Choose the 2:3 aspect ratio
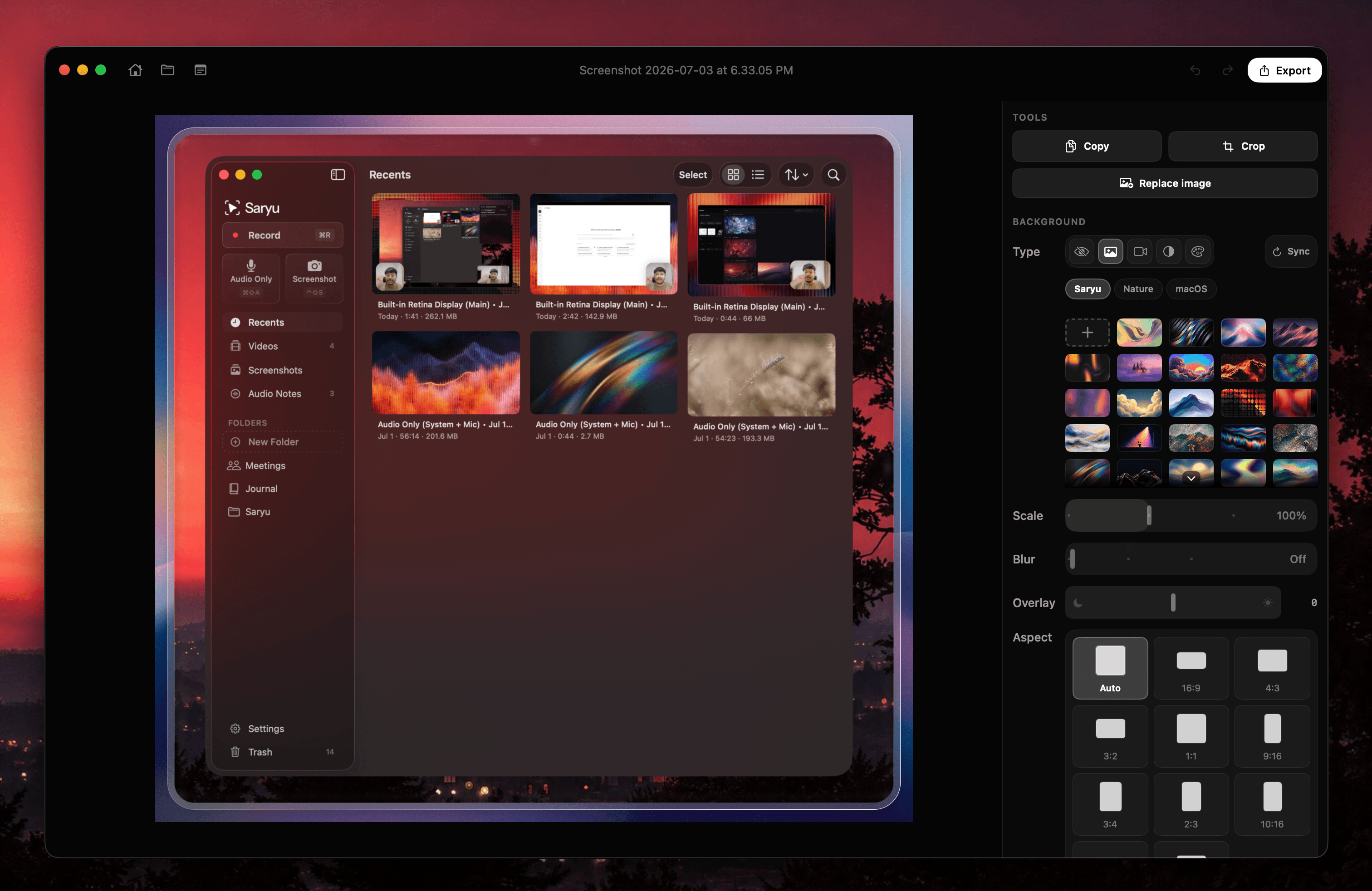The width and height of the screenshot is (1372, 891). coord(1191,804)
